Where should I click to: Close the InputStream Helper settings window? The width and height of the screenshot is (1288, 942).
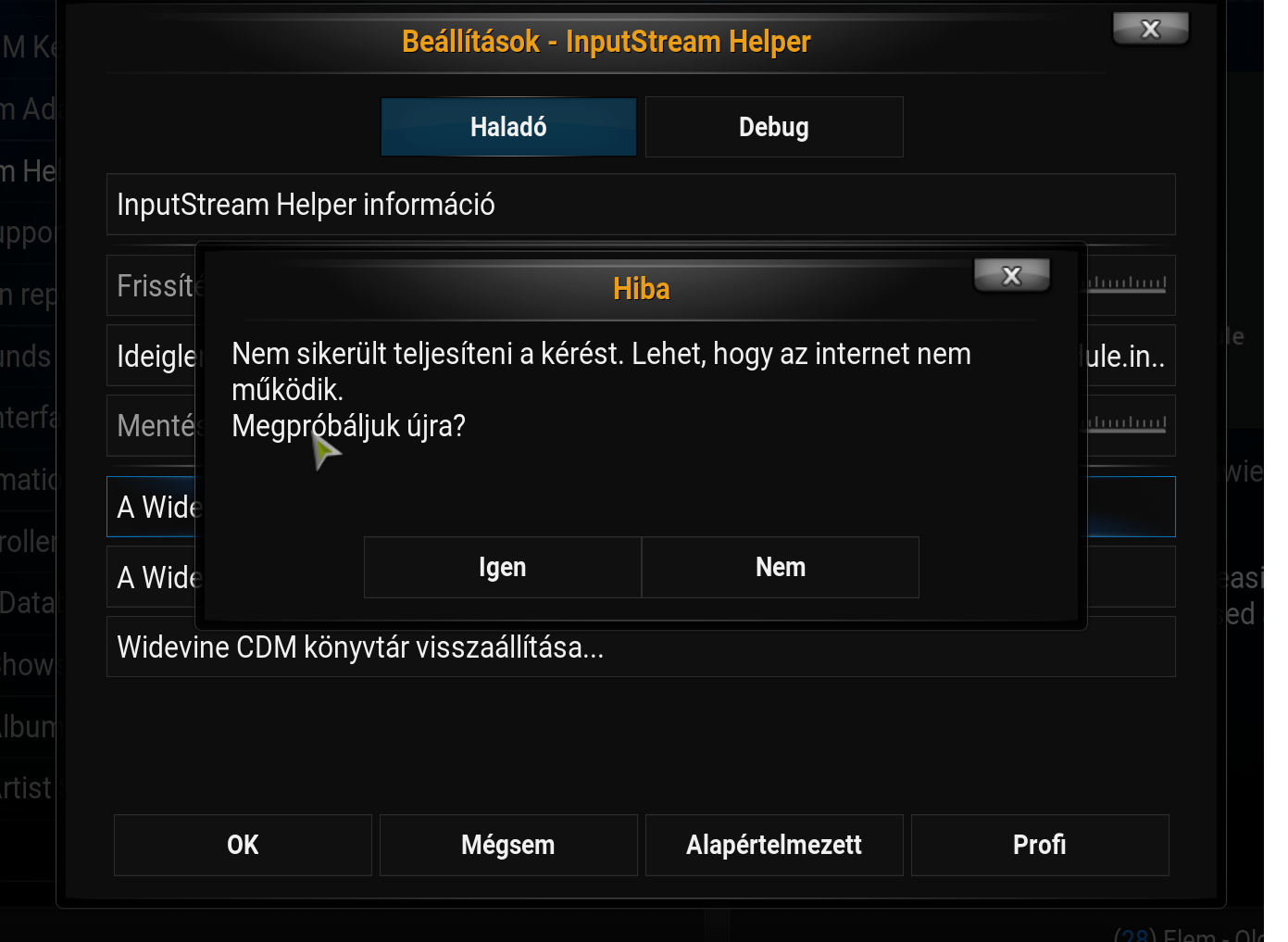click(1150, 29)
